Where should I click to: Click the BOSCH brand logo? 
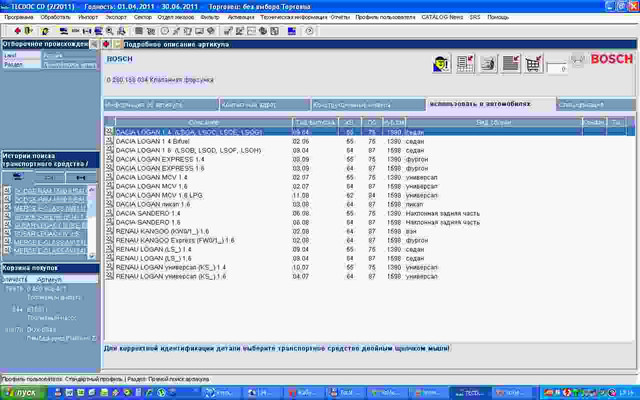(611, 59)
